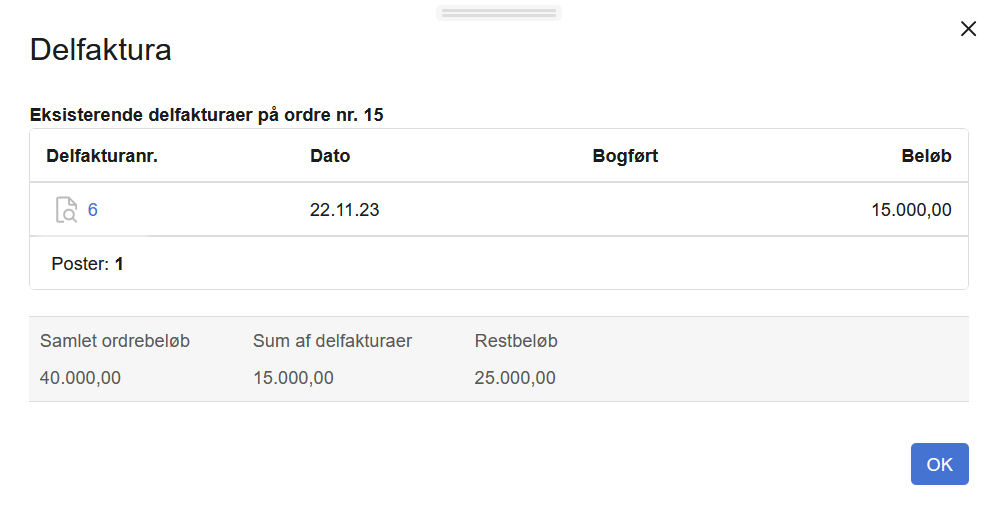Viewport: 998px width, 514px height.
Task: Click the Poster: 1 footer text
Action: pos(87,264)
